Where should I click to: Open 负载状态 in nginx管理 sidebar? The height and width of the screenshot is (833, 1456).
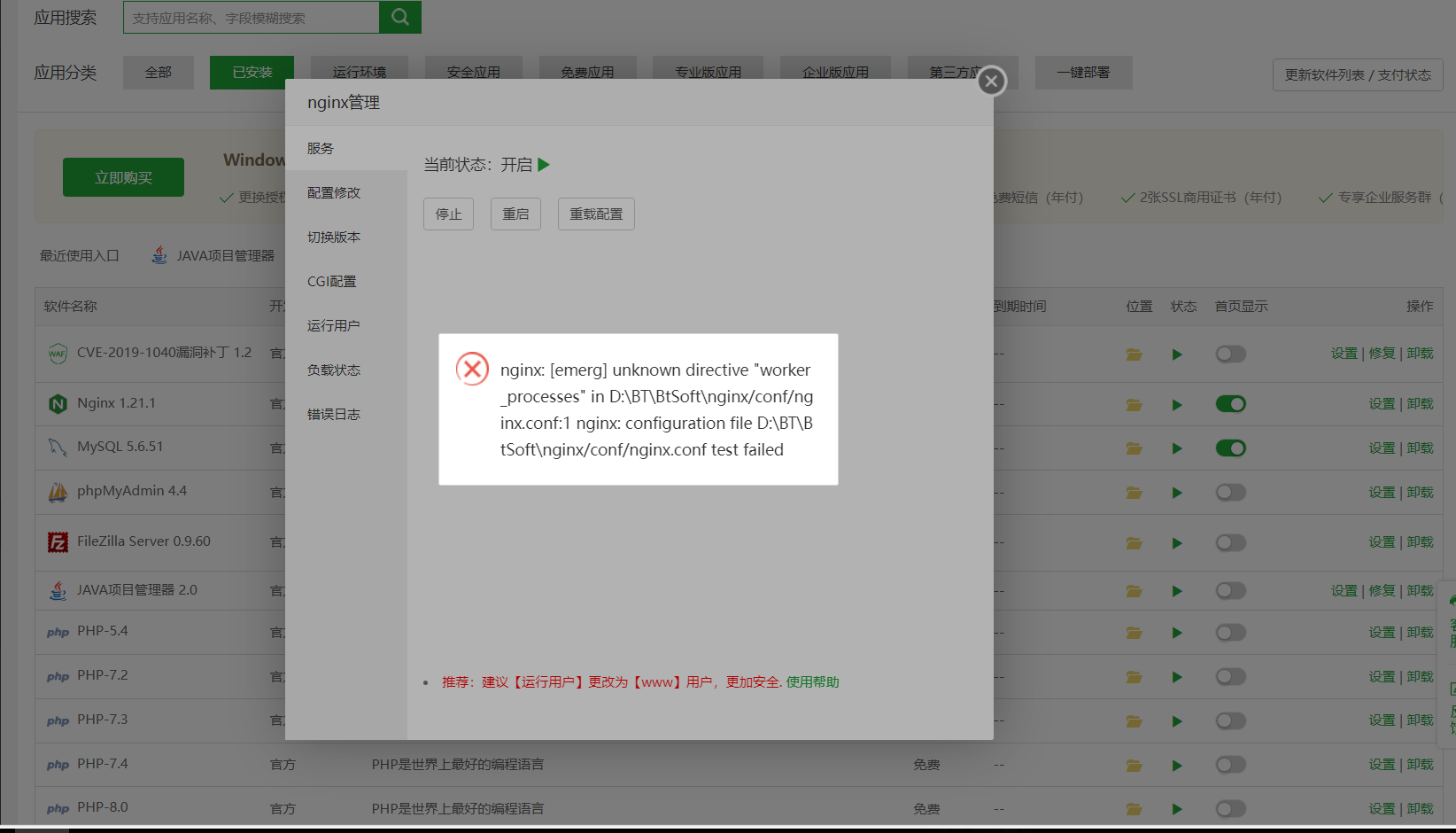346,370
